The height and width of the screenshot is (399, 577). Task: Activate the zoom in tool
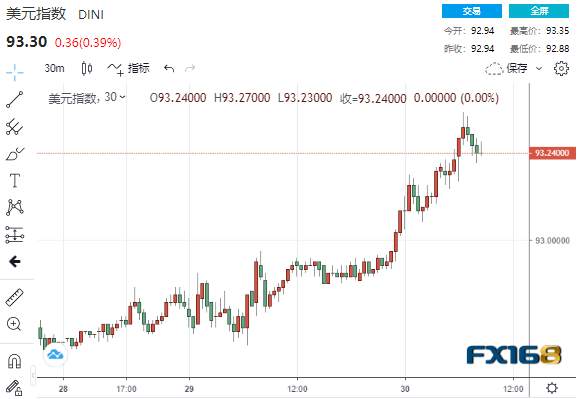[x=14, y=324]
